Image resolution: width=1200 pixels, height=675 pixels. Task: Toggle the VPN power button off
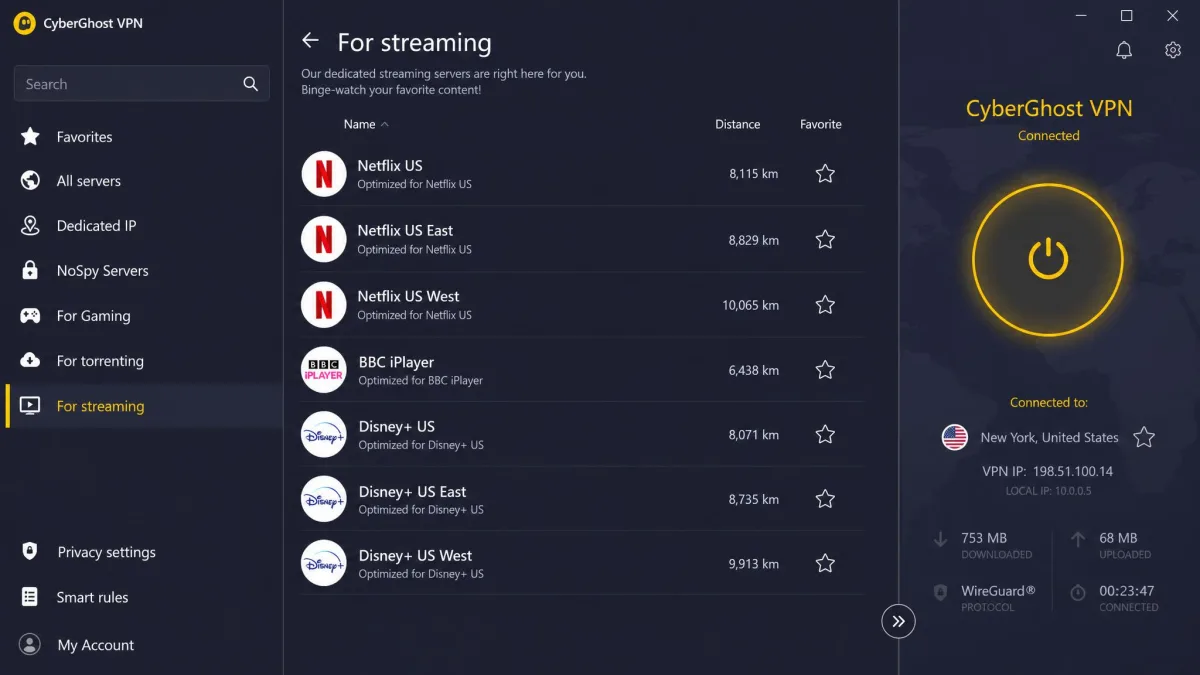coord(1048,260)
